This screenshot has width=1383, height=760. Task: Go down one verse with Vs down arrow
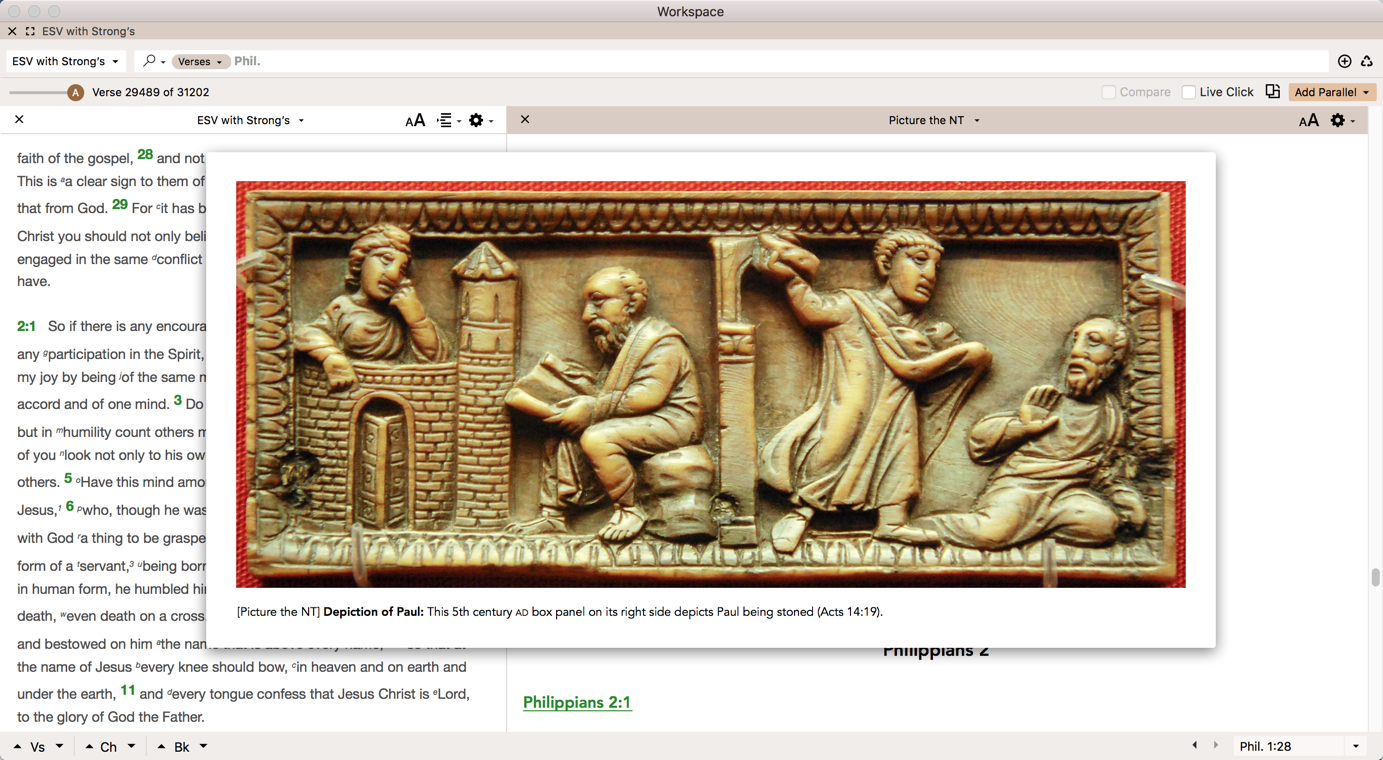click(x=59, y=746)
